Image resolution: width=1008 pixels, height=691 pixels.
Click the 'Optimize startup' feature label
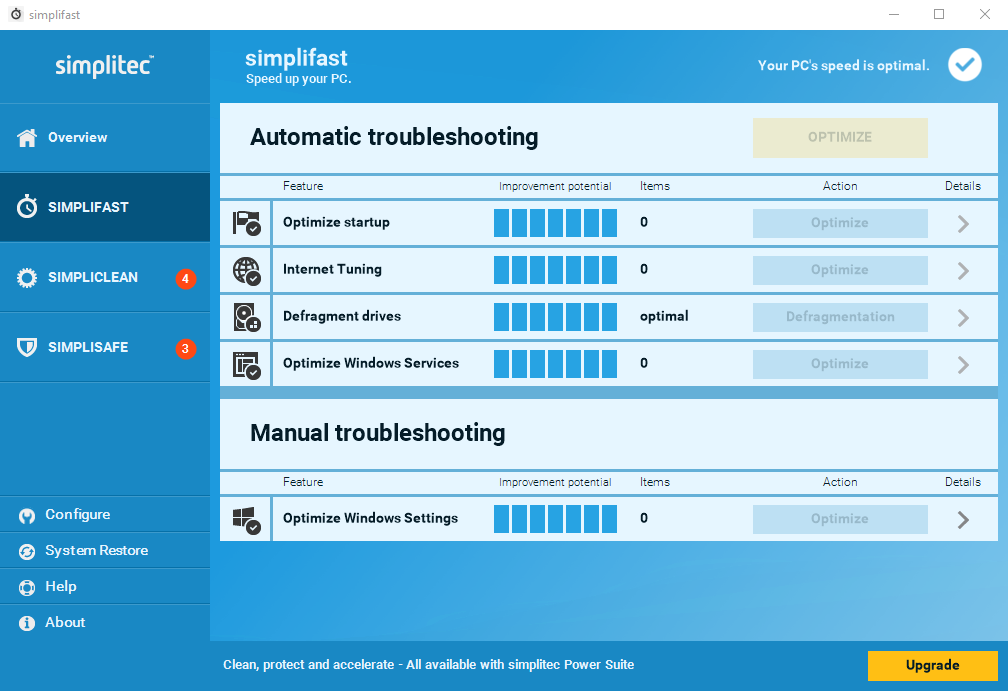coord(336,222)
